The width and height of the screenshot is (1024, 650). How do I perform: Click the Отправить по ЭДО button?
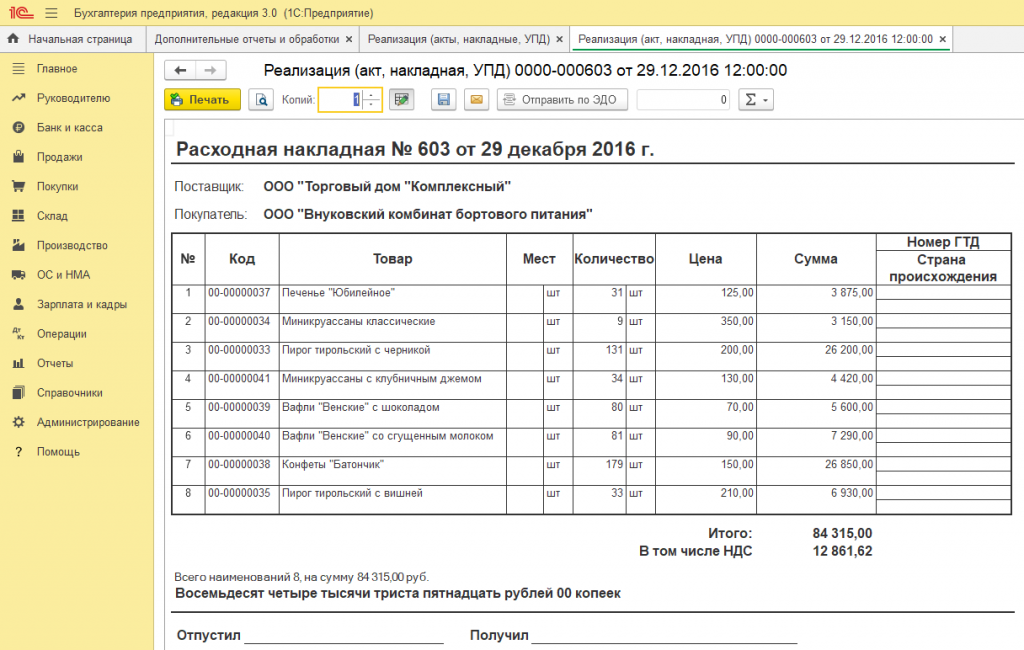coord(562,99)
